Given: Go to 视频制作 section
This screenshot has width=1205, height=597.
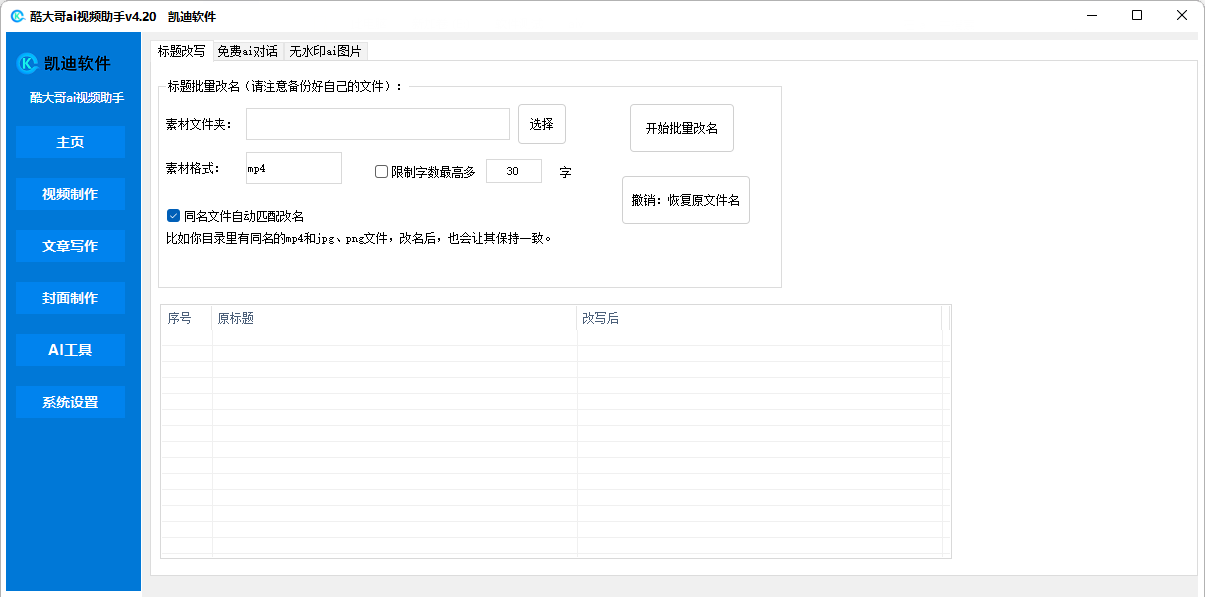Looking at the screenshot, I should click(x=70, y=194).
